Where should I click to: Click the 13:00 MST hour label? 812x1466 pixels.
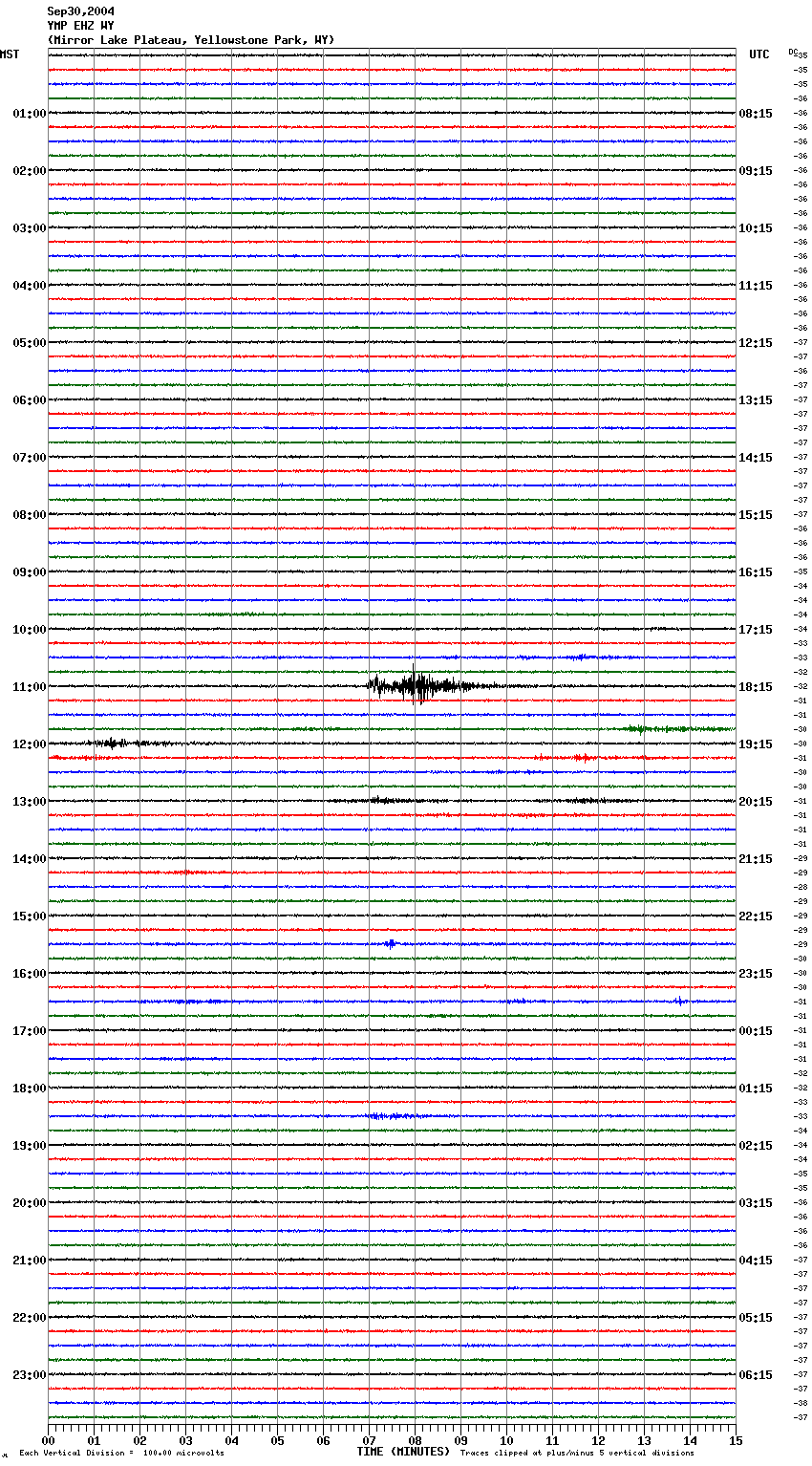click(x=29, y=802)
